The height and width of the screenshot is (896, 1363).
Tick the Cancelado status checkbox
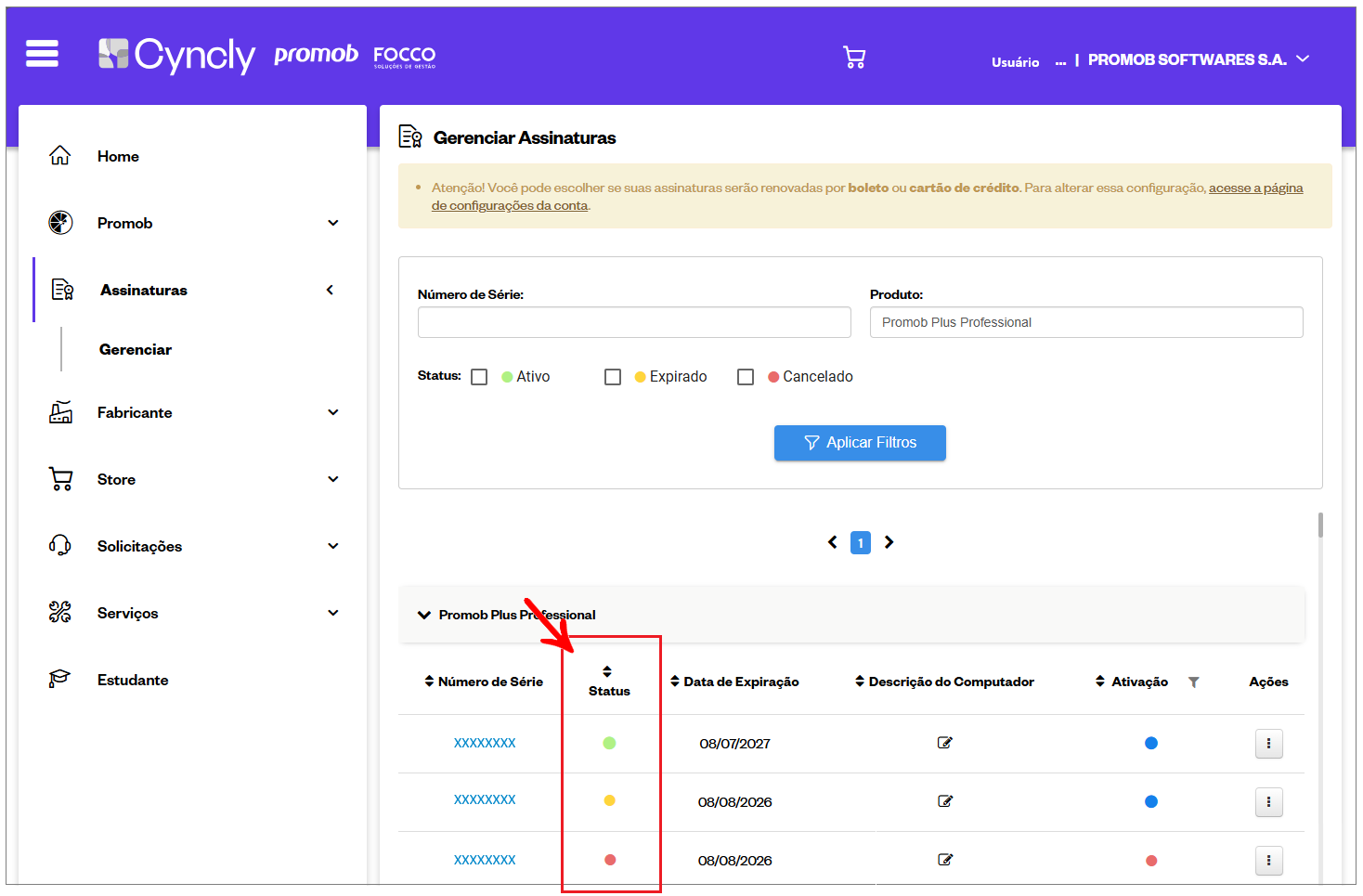coord(746,377)
